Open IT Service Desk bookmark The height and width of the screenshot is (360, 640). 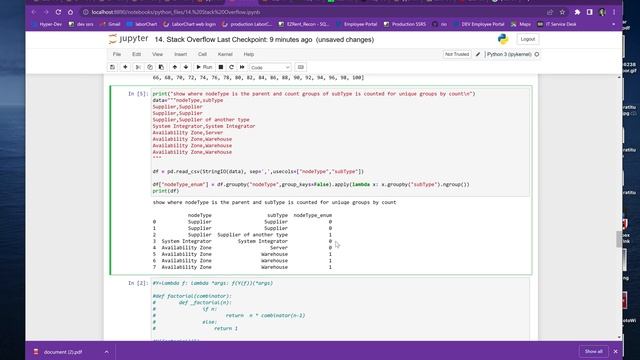[557, 24]
